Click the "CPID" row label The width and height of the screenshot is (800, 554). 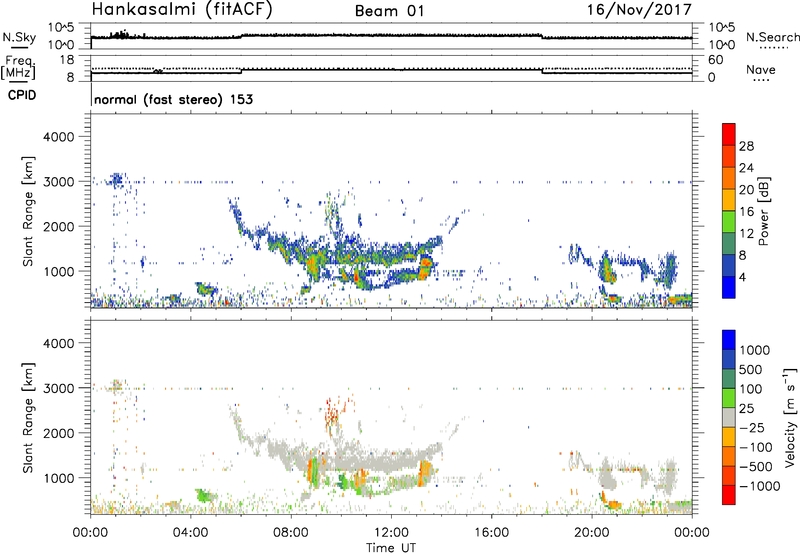tap(22, 95)
